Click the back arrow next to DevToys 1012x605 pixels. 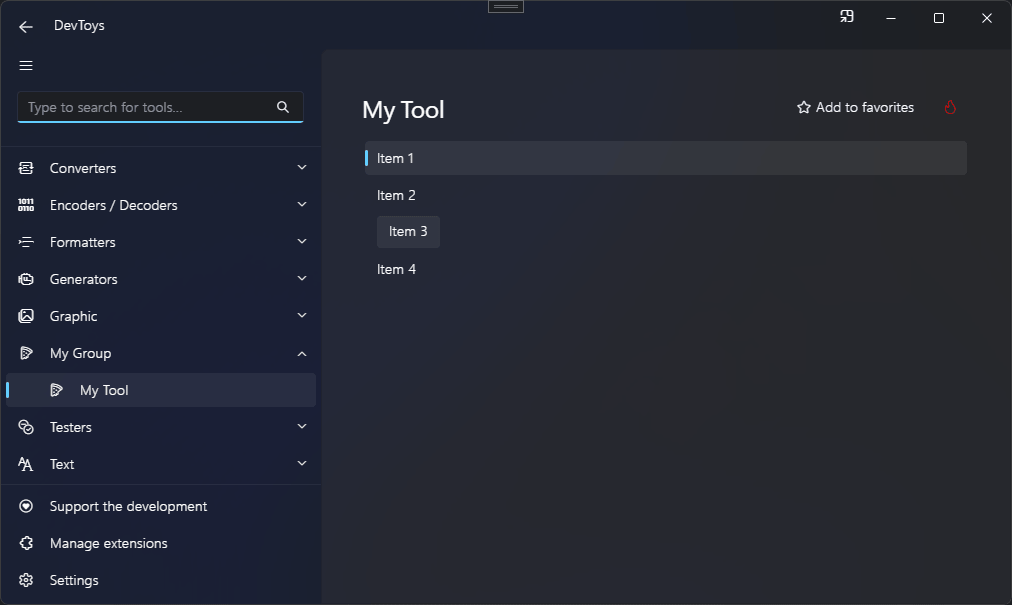pyautogui.click(x=26, y=26)
